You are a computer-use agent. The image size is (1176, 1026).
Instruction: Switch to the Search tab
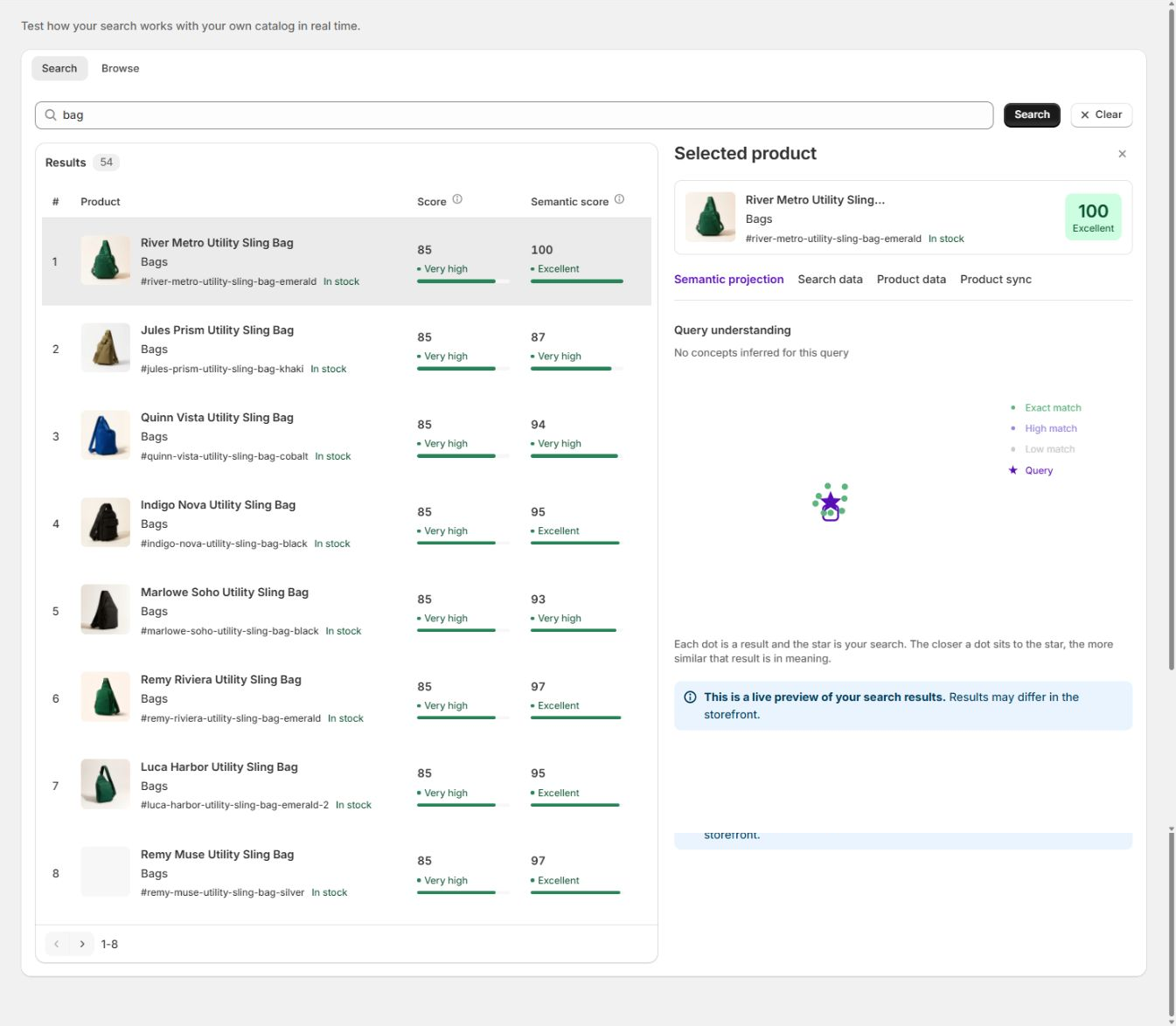[x=59, y=68]
